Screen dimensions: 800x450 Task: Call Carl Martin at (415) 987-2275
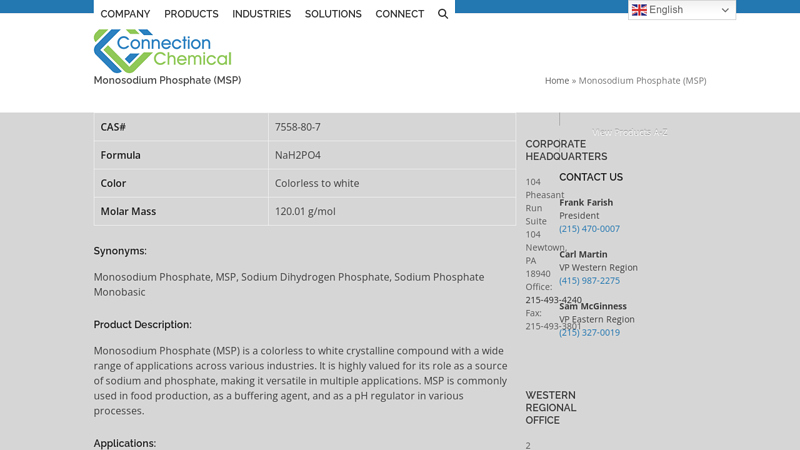tap(589, 281)
